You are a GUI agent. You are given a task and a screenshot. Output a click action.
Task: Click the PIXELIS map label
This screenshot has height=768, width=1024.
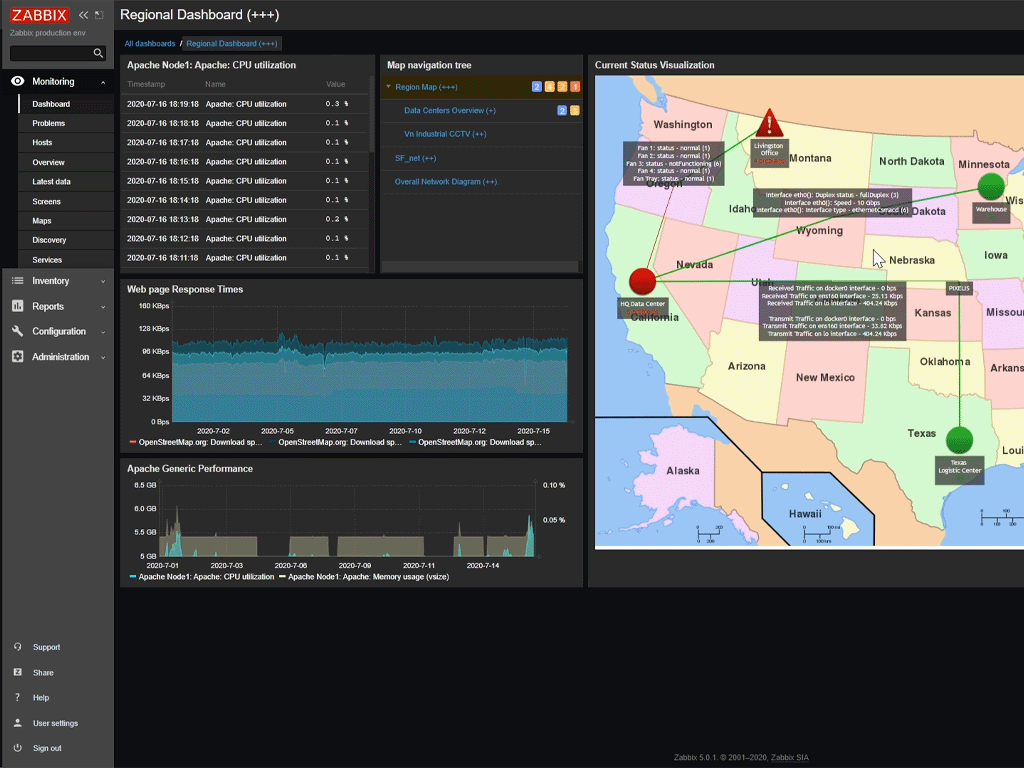[x=959, y=288]
